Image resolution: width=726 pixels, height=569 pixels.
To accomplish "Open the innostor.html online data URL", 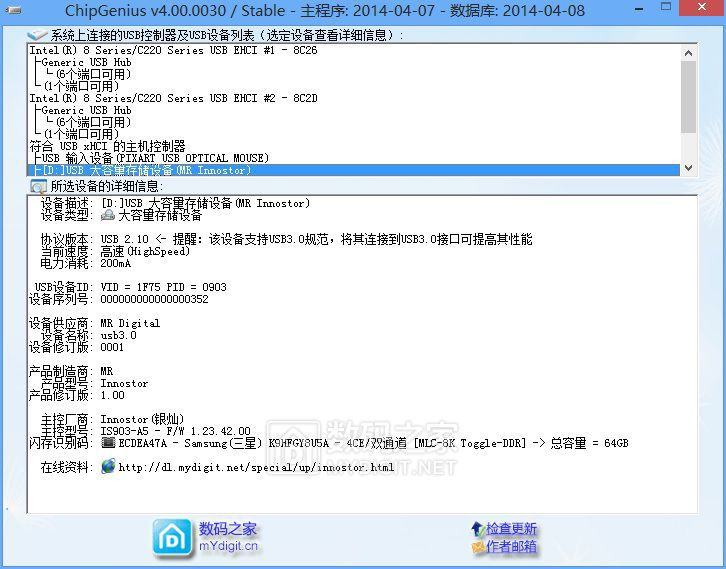I will click(256, 467).
